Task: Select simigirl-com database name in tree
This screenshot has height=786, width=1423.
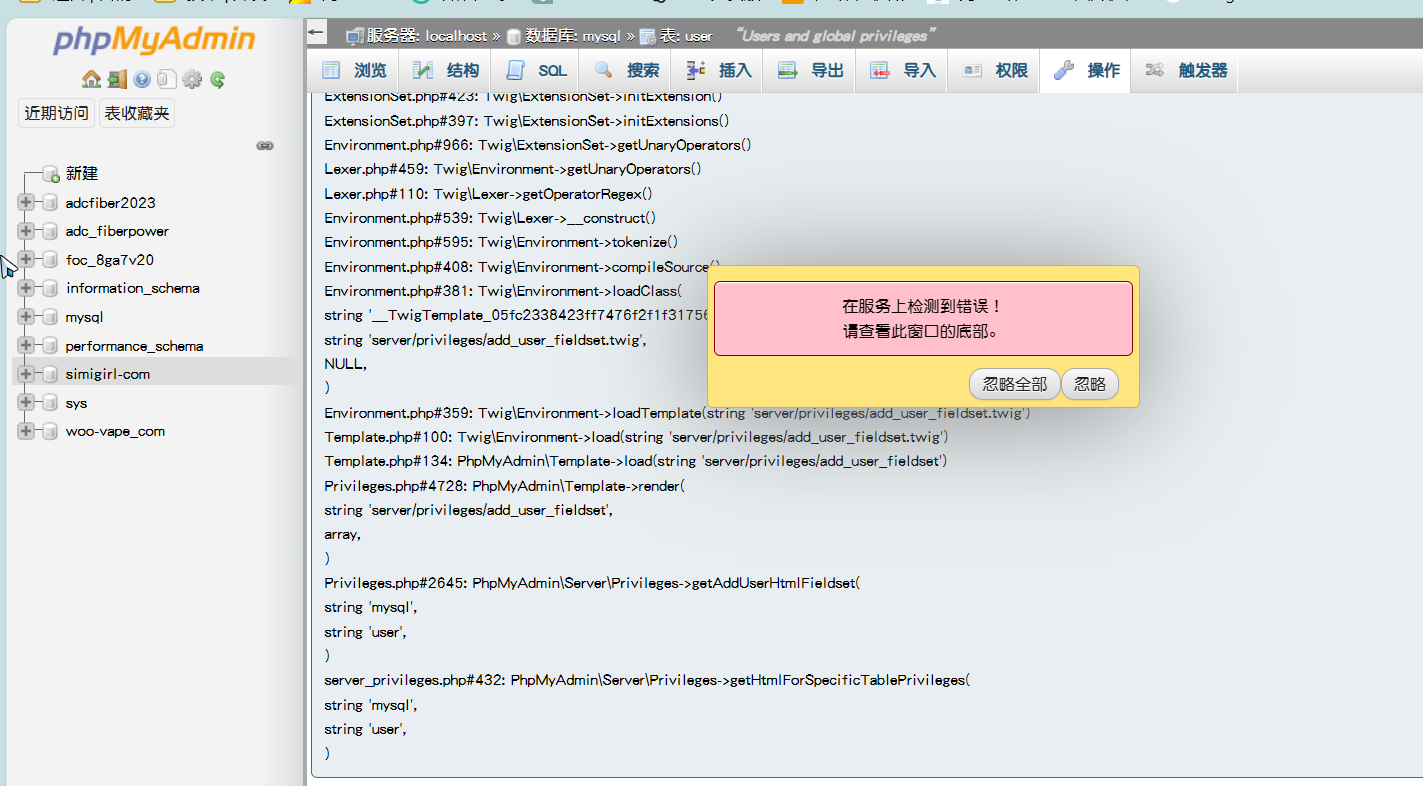Action: click(108, 374)
